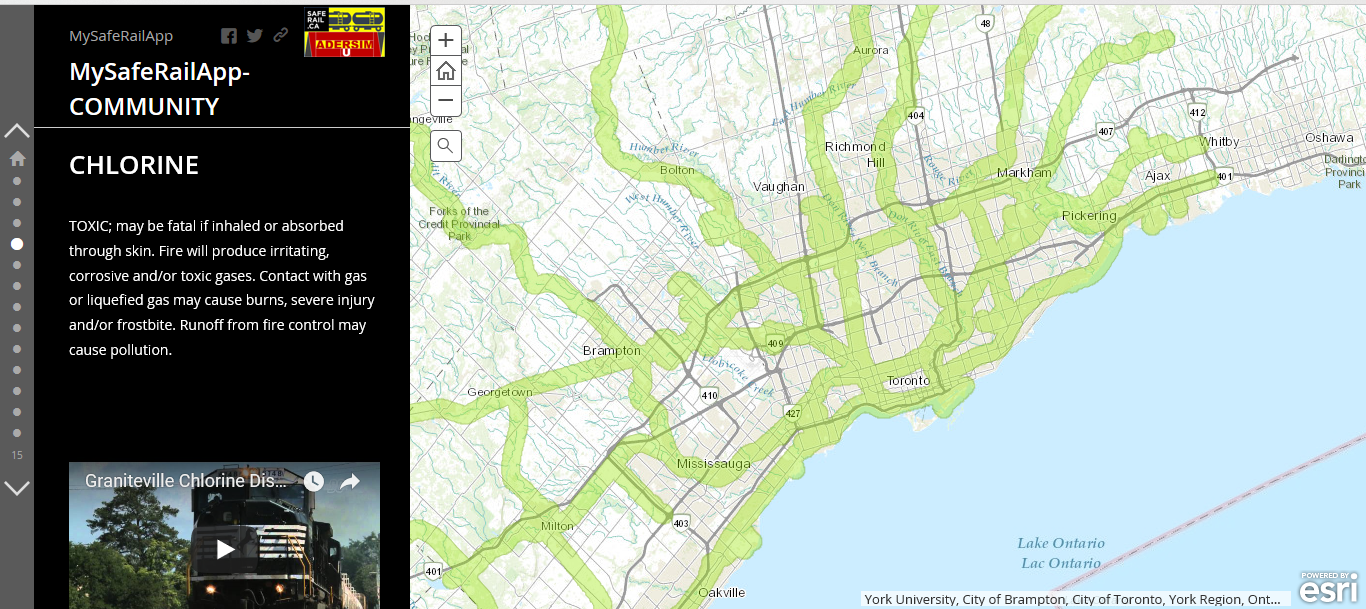Click the Highway 404 shield
1366x609 pixels.
pyautogui.click(x=916, y=116)
